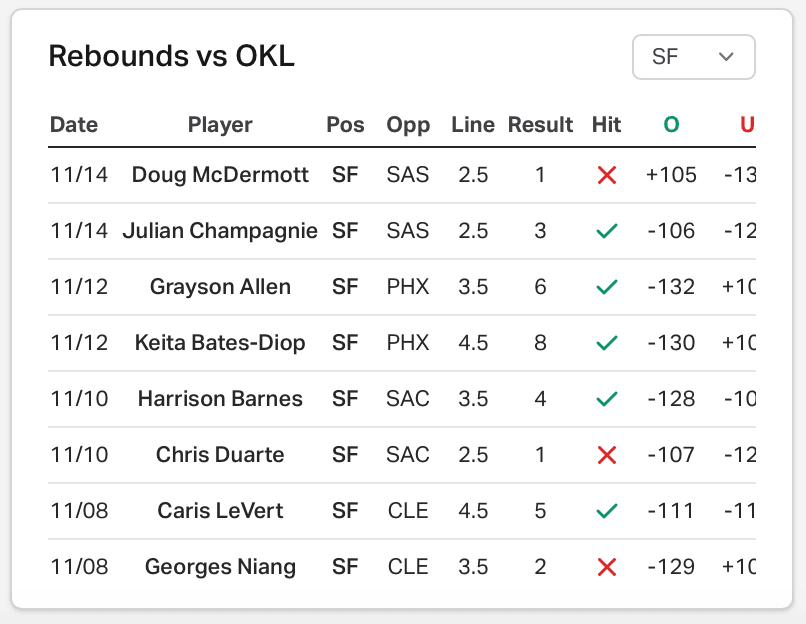Click red X icon for Chris Duarte
The width and height of the screenshot is (806, 624).
(x=607, y=455)
